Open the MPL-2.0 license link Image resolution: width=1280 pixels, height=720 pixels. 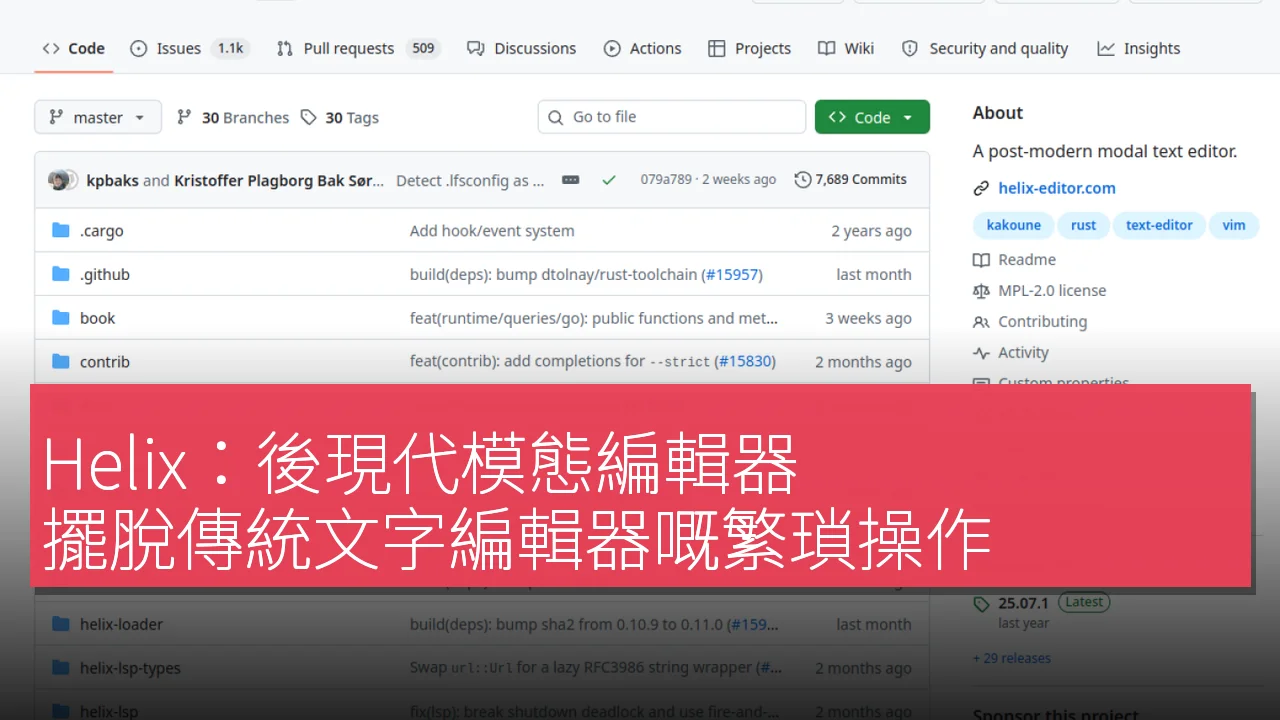[x=1052, y=291]
